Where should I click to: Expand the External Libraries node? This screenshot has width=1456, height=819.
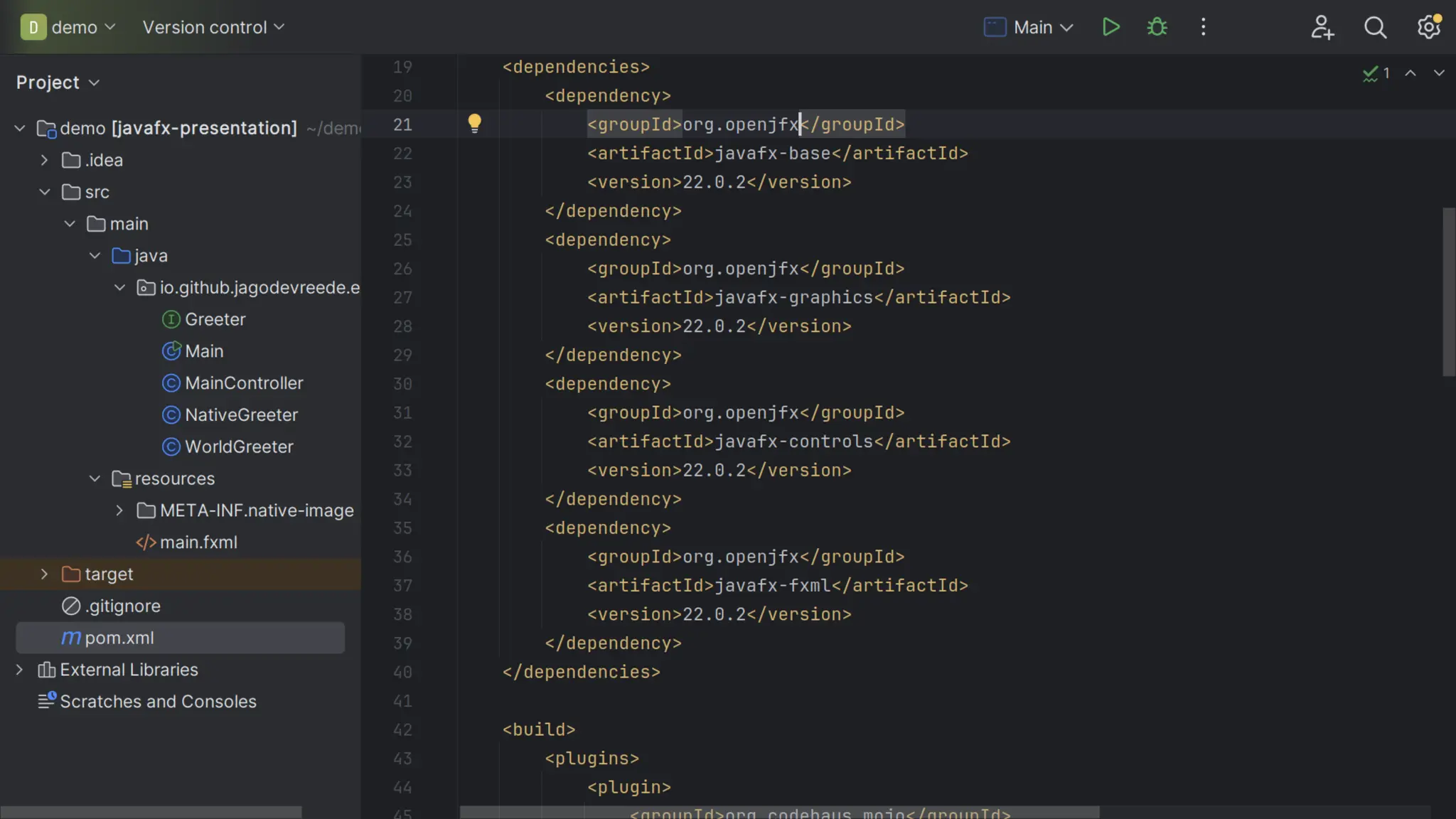(19, 670)
